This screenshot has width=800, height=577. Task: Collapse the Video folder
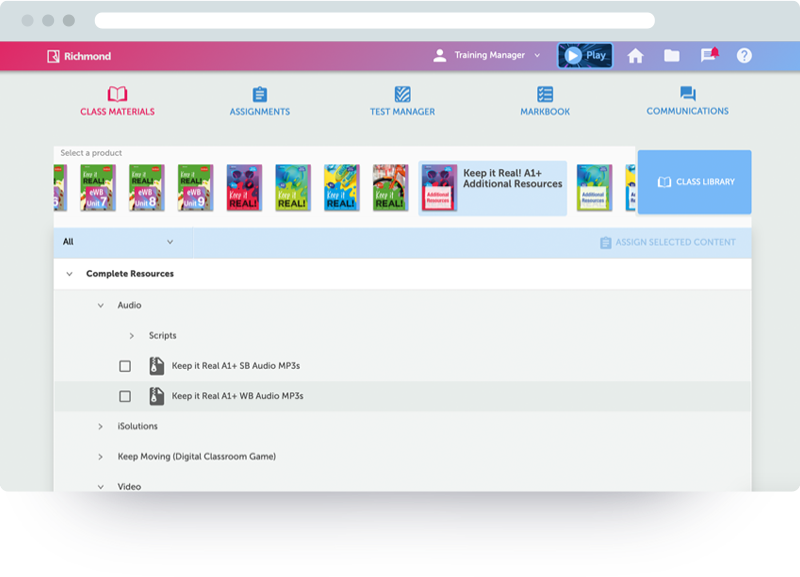click(101, 487)
